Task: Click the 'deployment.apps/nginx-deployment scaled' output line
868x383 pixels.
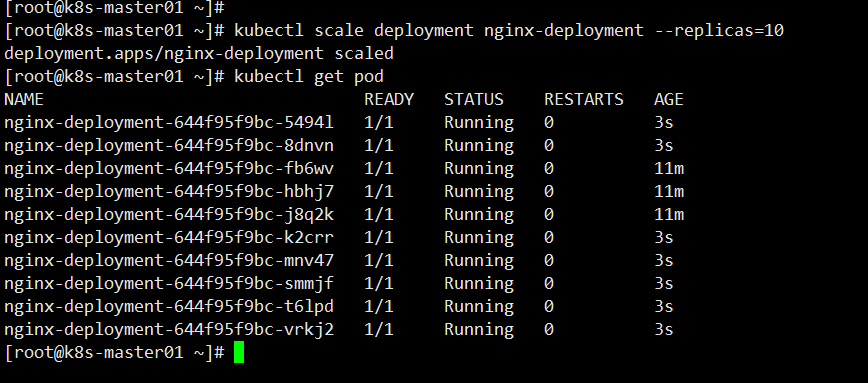Action: [x=199, y=54]
